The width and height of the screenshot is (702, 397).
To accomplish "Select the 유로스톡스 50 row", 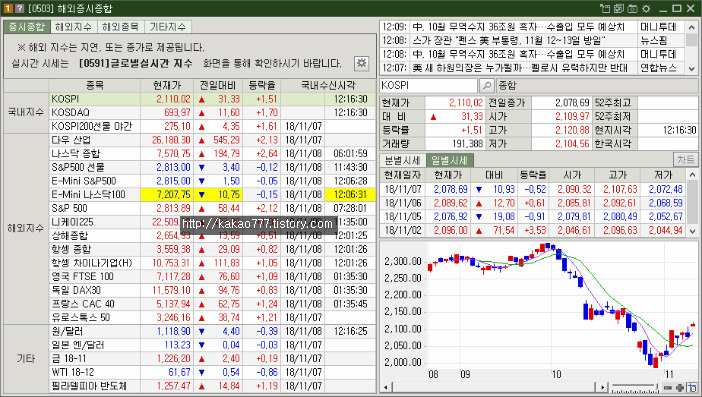I will 213,317.
